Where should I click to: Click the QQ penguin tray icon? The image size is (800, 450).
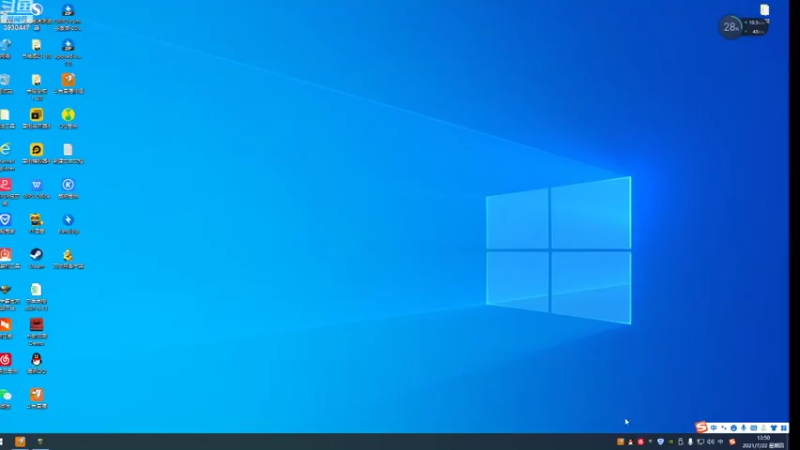[x=631, y=442]
